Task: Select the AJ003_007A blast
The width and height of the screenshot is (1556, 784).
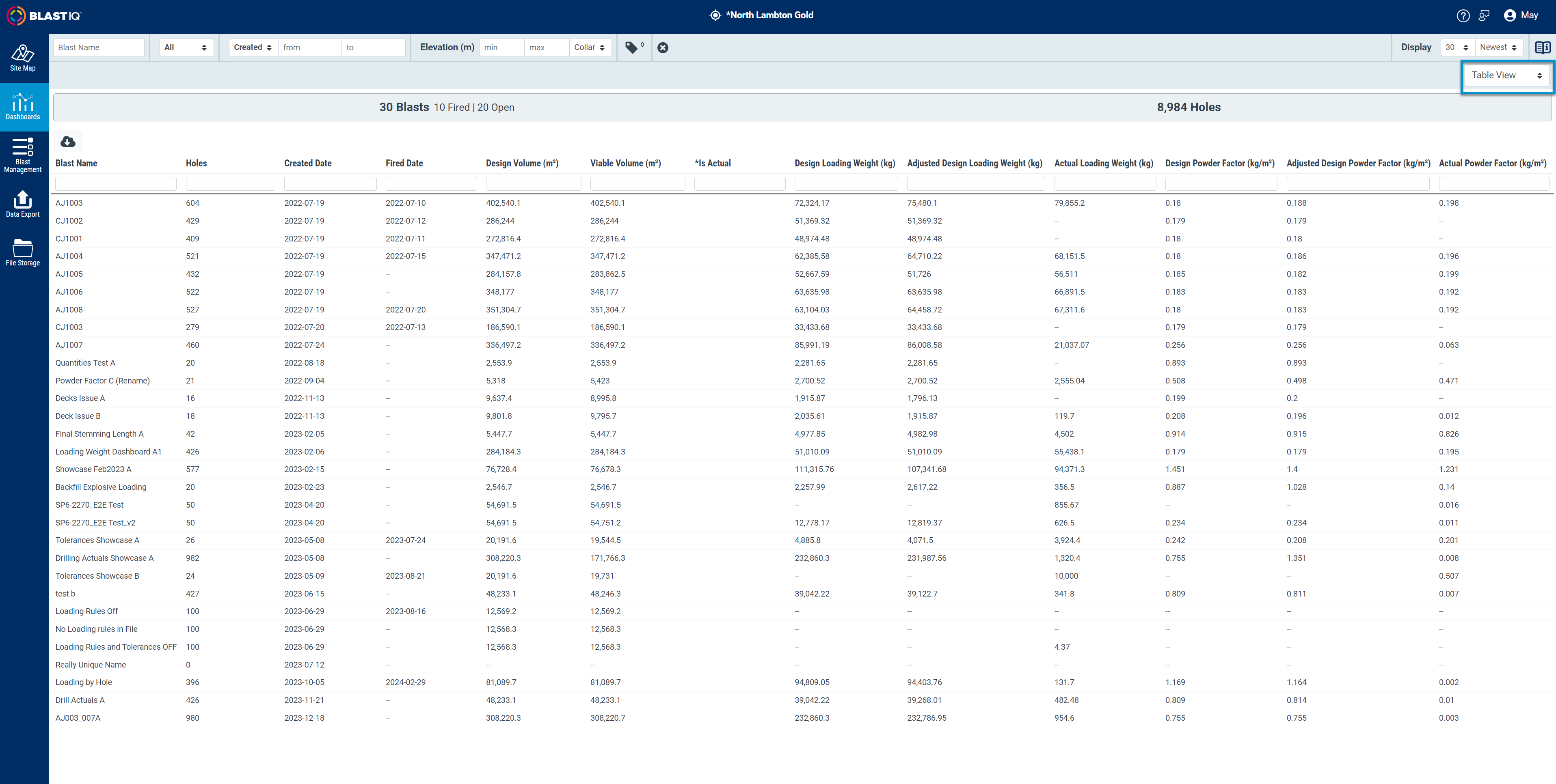Action: [x=77, y=717]
